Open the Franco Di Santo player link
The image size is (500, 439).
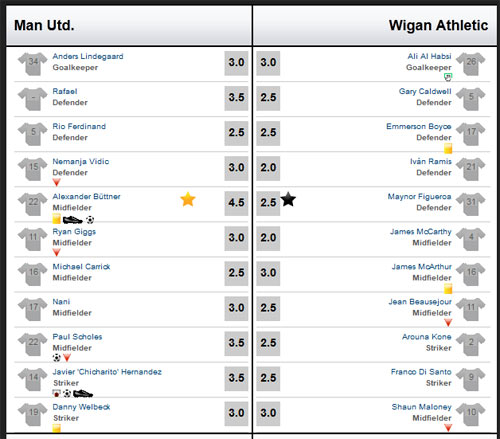point(421,372)
